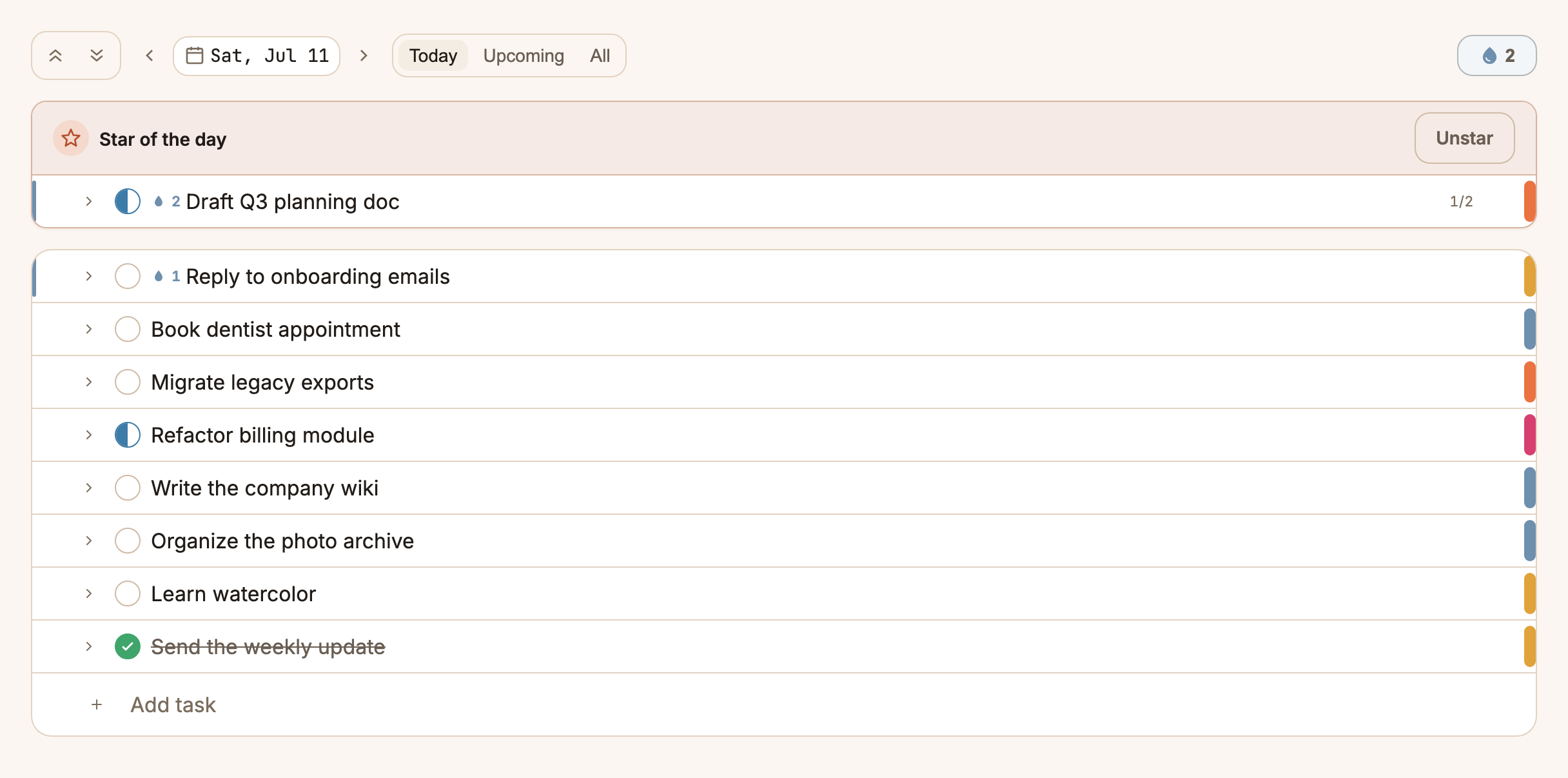Click droplet icon on Draft Q3 planning doc
Screen dimensions: 1568x778
(x=159, y=201)
